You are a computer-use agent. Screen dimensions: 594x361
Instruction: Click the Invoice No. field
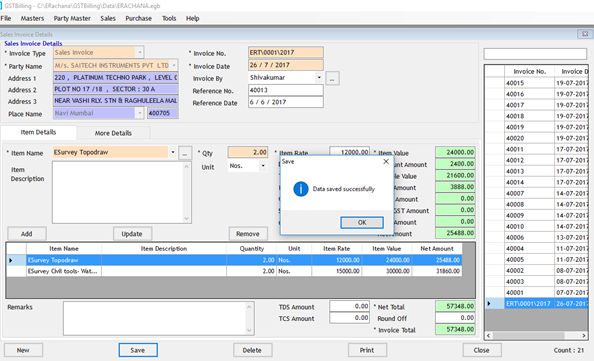coord(286,52)
